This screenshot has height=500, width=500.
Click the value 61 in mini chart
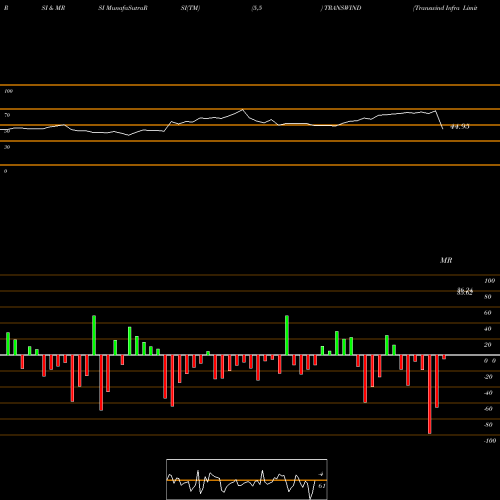pyautogui.click(x=322, y=486)
